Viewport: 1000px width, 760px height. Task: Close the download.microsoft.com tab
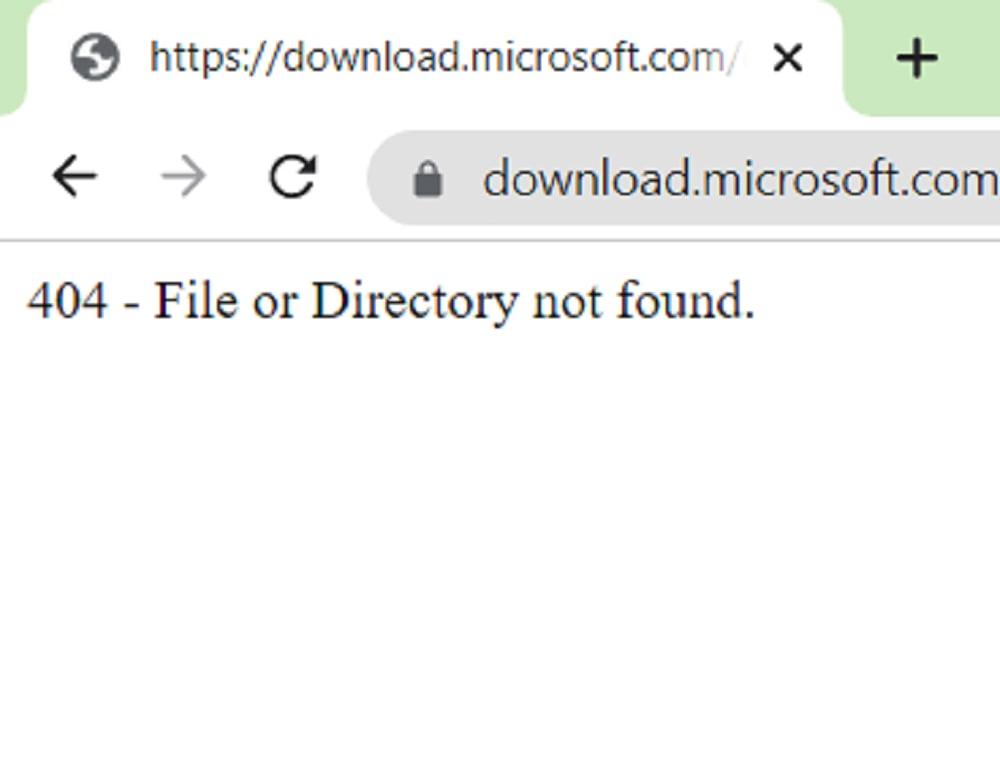pos(788,58)
